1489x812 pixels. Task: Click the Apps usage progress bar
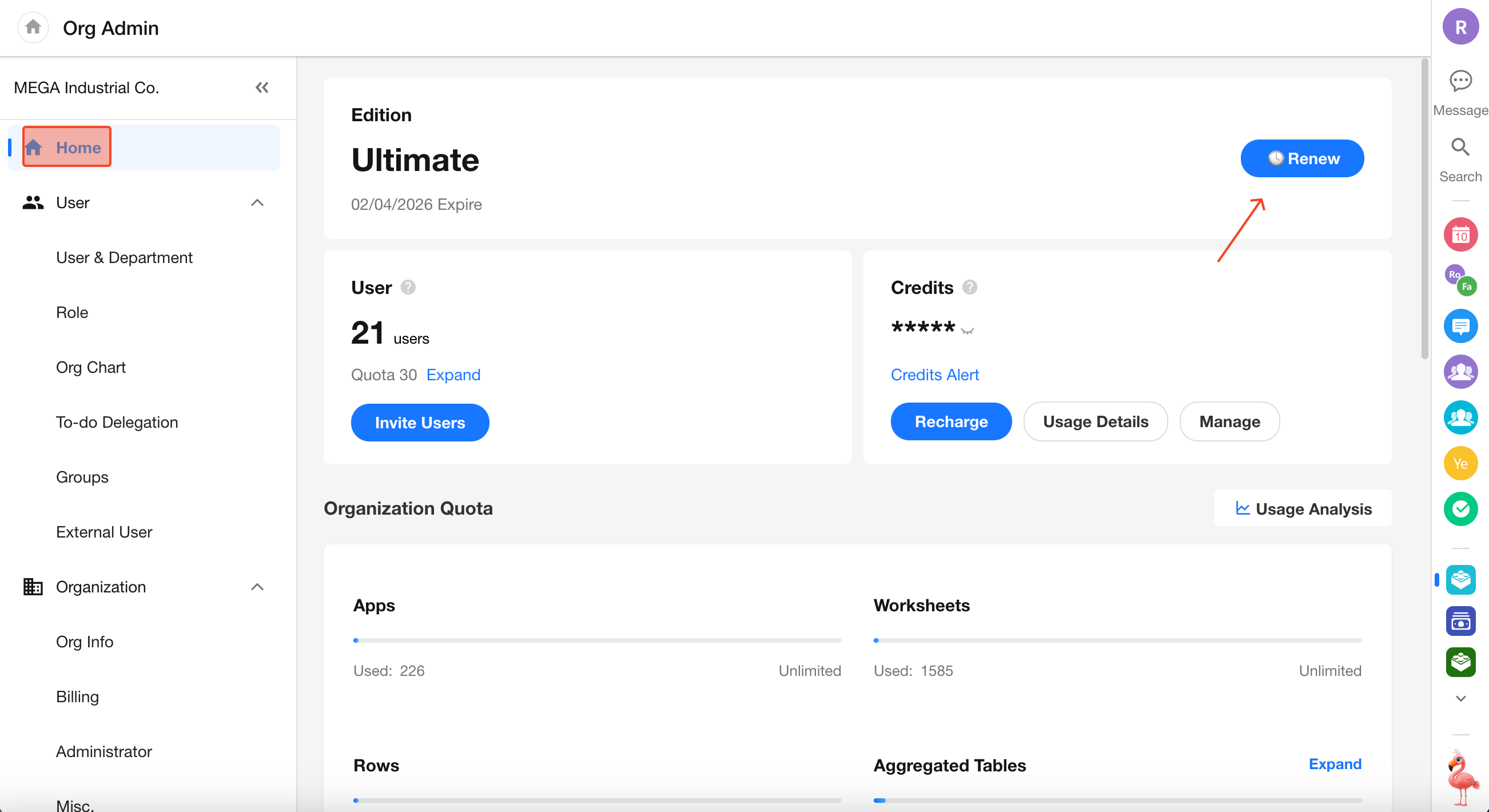(597, 640)
